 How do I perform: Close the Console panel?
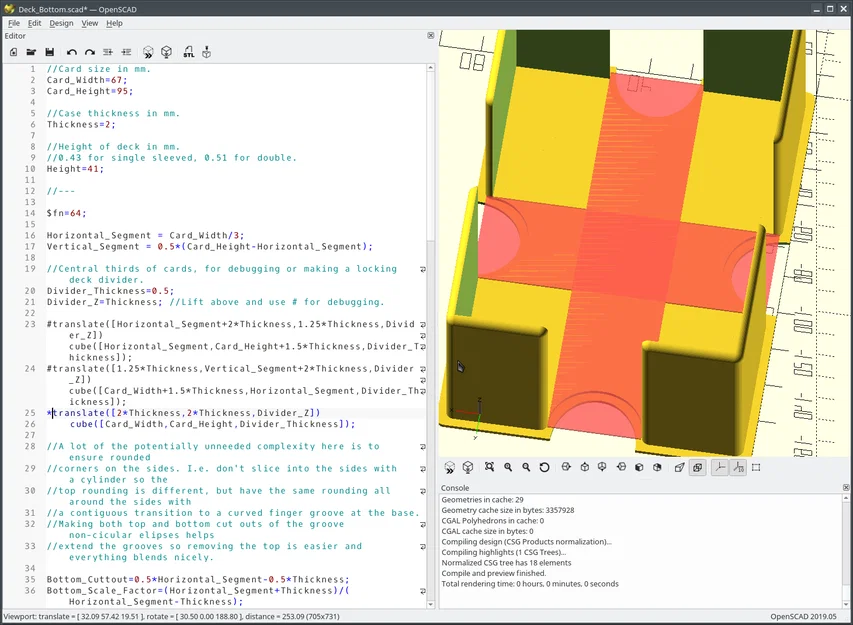click(x=846, y=487)
